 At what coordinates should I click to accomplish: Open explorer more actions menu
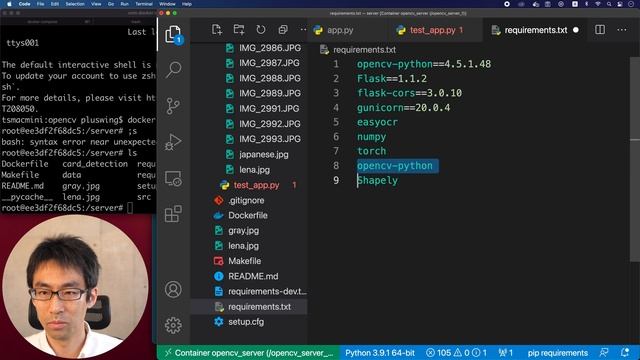(303, 30)
